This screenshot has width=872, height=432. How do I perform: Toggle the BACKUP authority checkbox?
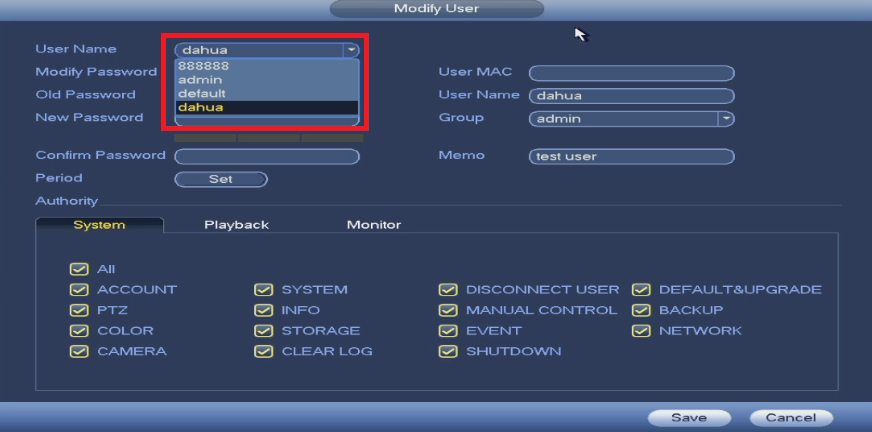(x=642, y=310)
